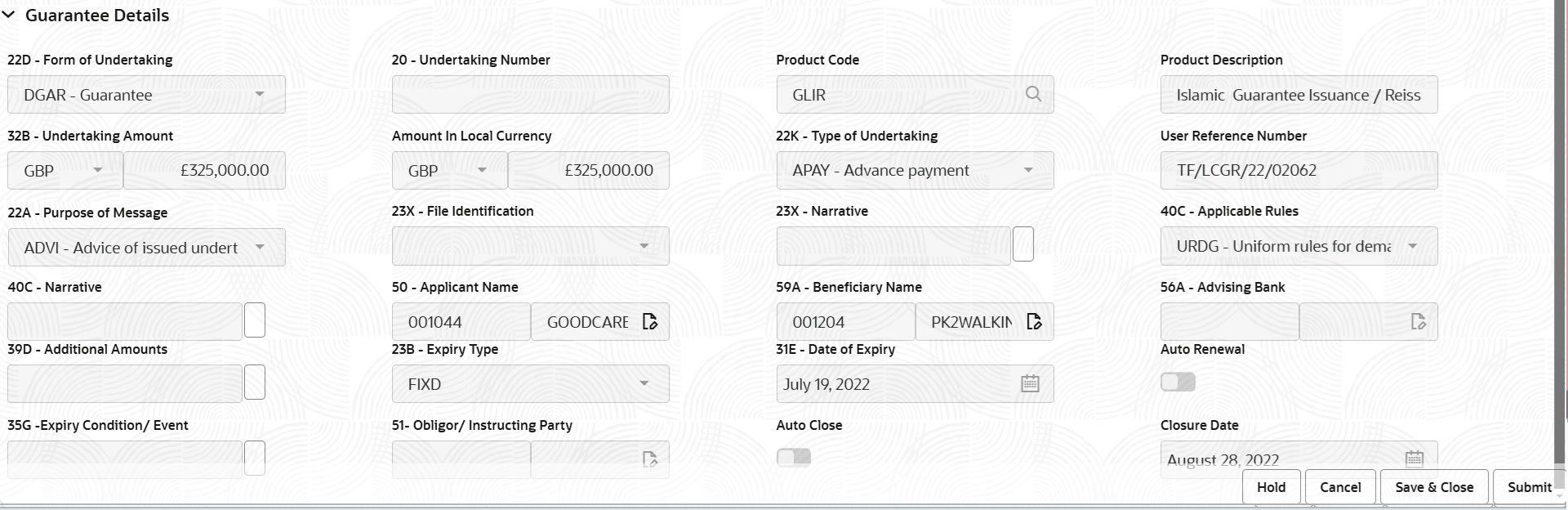Enable the Auto Close toggle
1568x510 pixels.
(x=793, y=458)
